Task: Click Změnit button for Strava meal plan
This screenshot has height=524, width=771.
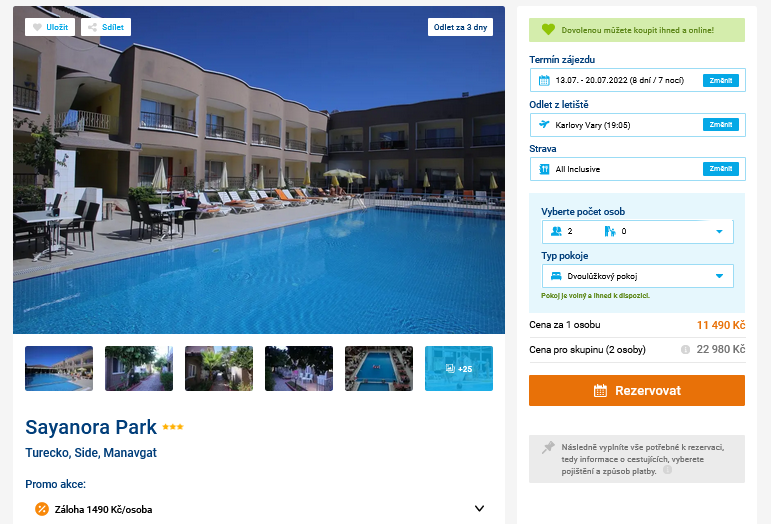Action: [x=721, y=169]
